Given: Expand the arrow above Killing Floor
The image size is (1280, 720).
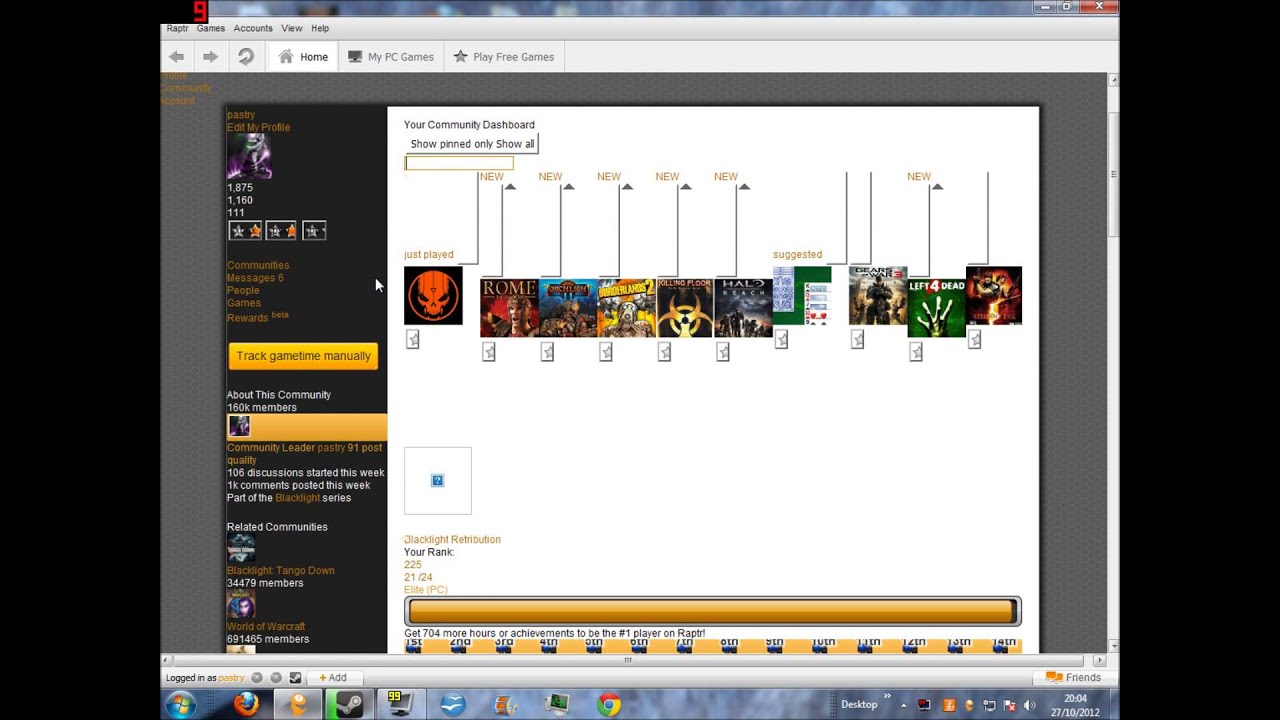Looking at the screenshot, I should [686, 187].
